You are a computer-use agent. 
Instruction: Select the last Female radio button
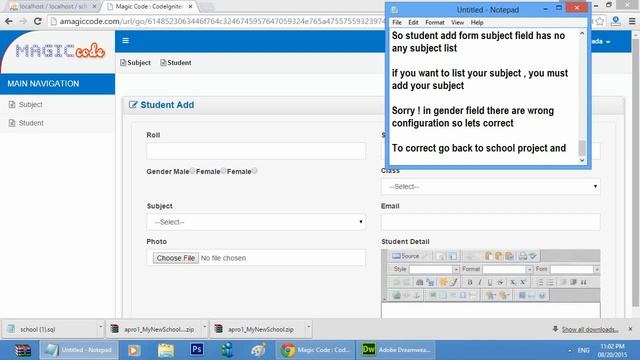click(254, 171)
